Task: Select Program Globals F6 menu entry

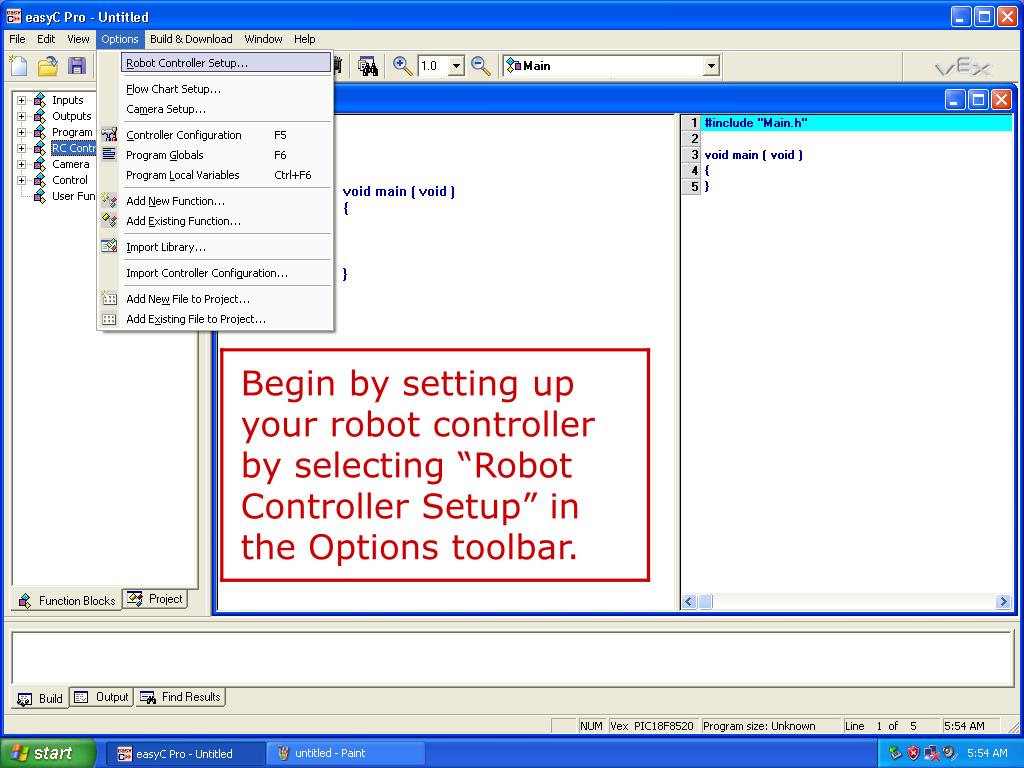Action: click(x=225, y=155)
